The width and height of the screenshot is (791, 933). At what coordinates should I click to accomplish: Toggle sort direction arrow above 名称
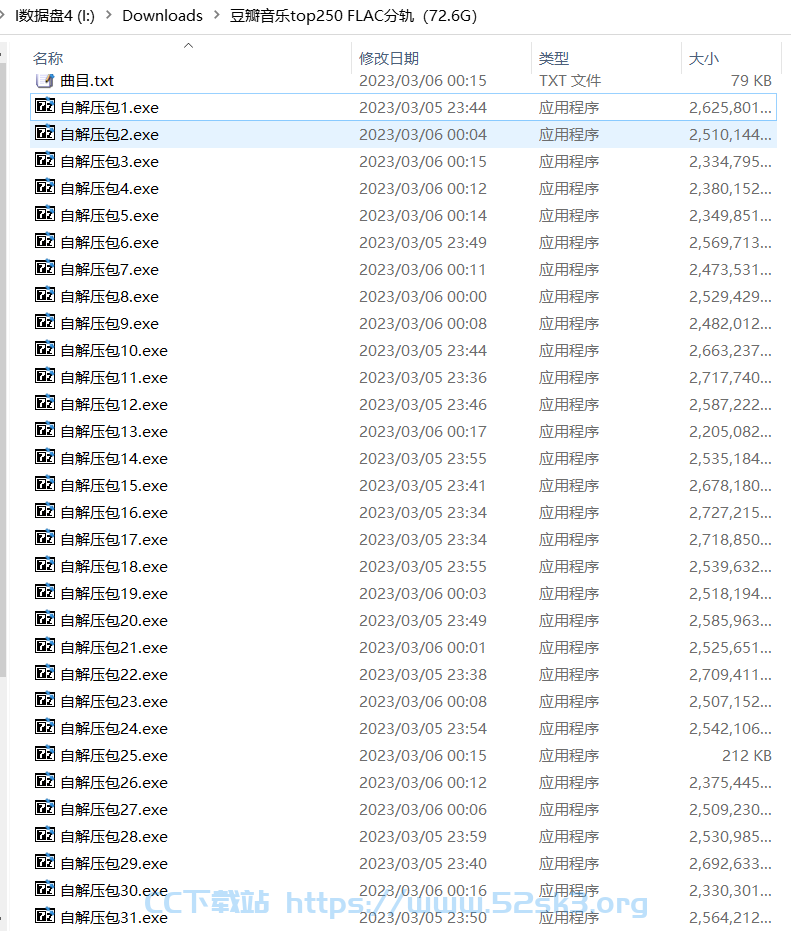(189, 45)
